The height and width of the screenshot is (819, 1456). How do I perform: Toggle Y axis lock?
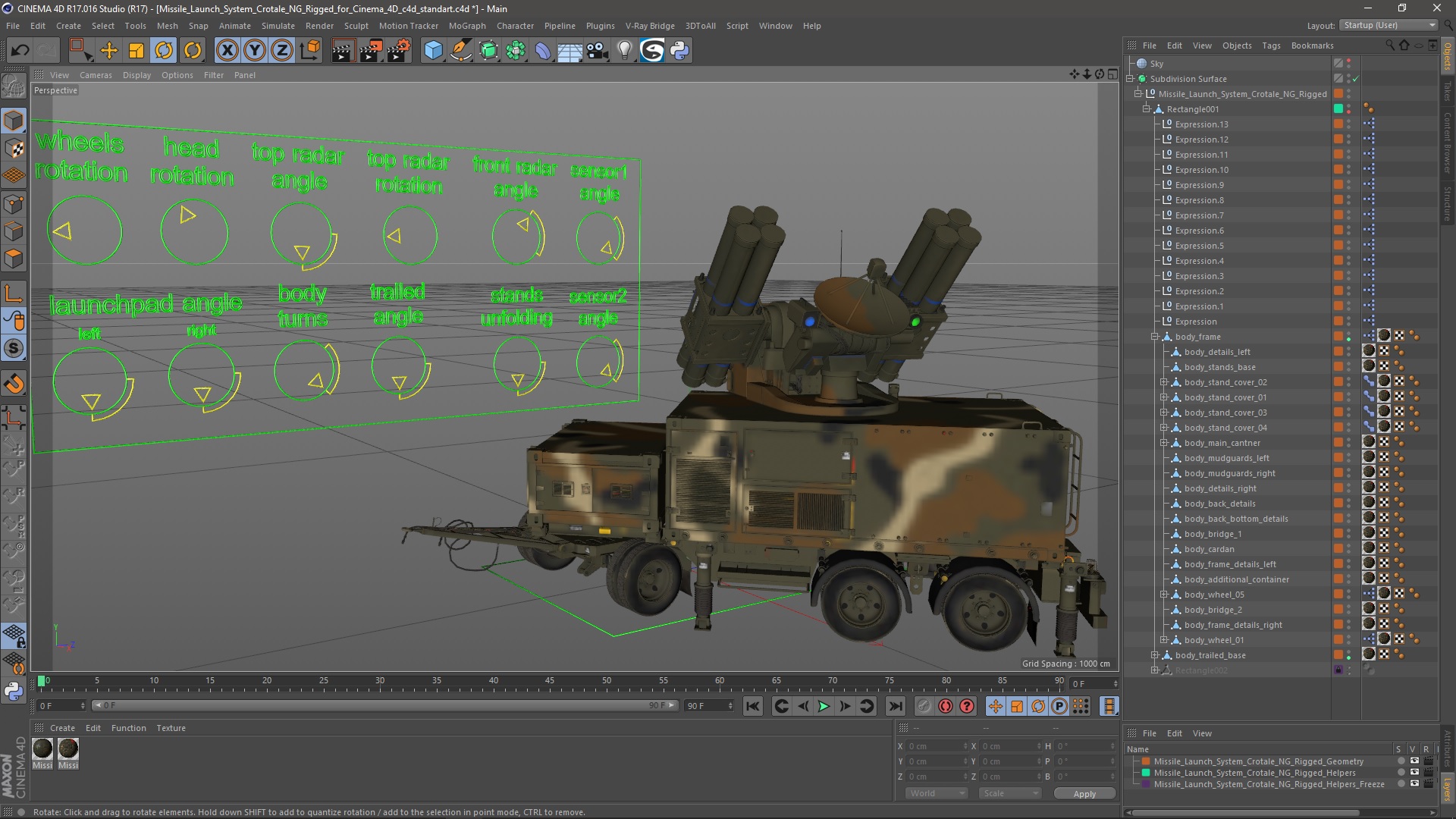coord(255,51)
